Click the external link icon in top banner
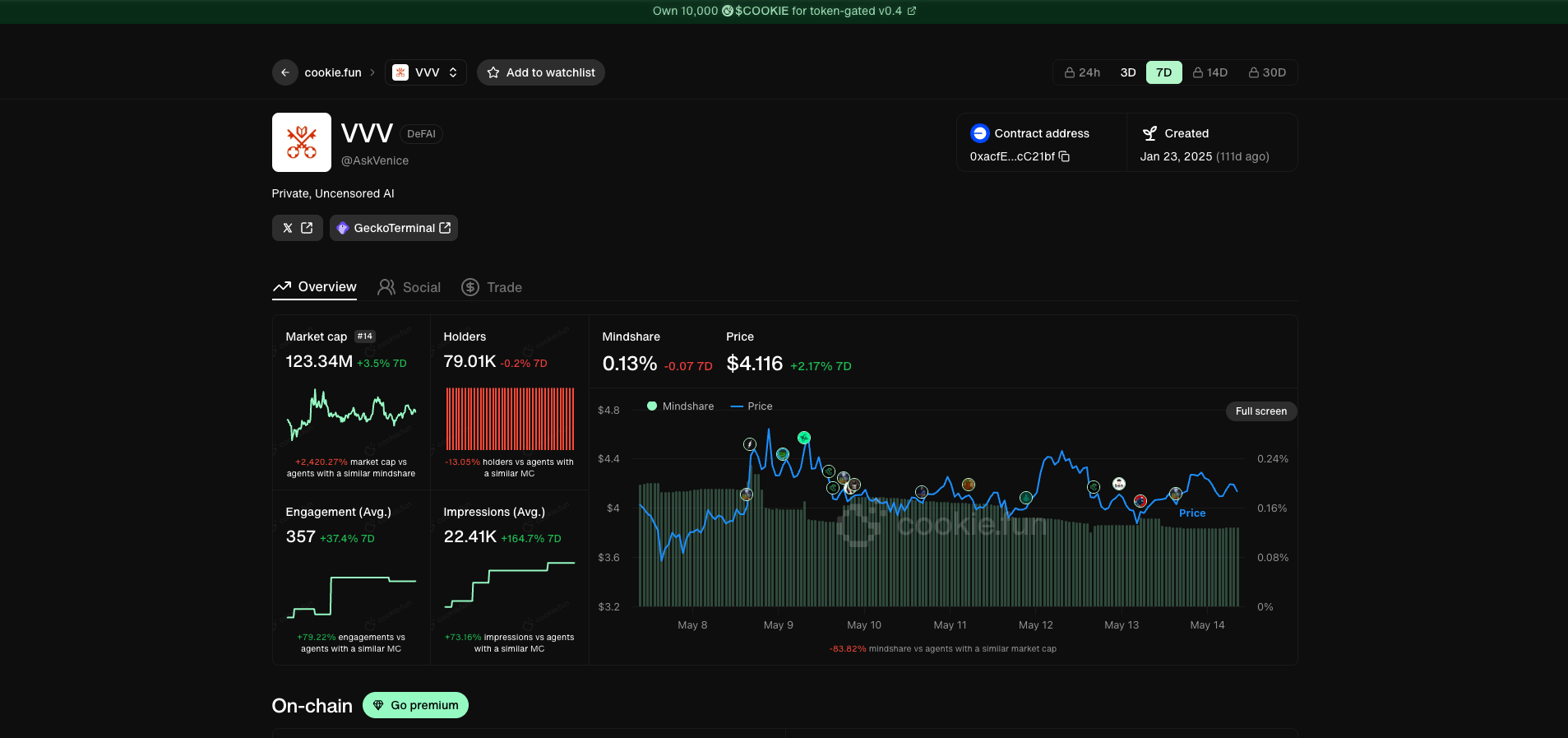The width and height of the screenshot is (1568, 738). coord(911,11)
